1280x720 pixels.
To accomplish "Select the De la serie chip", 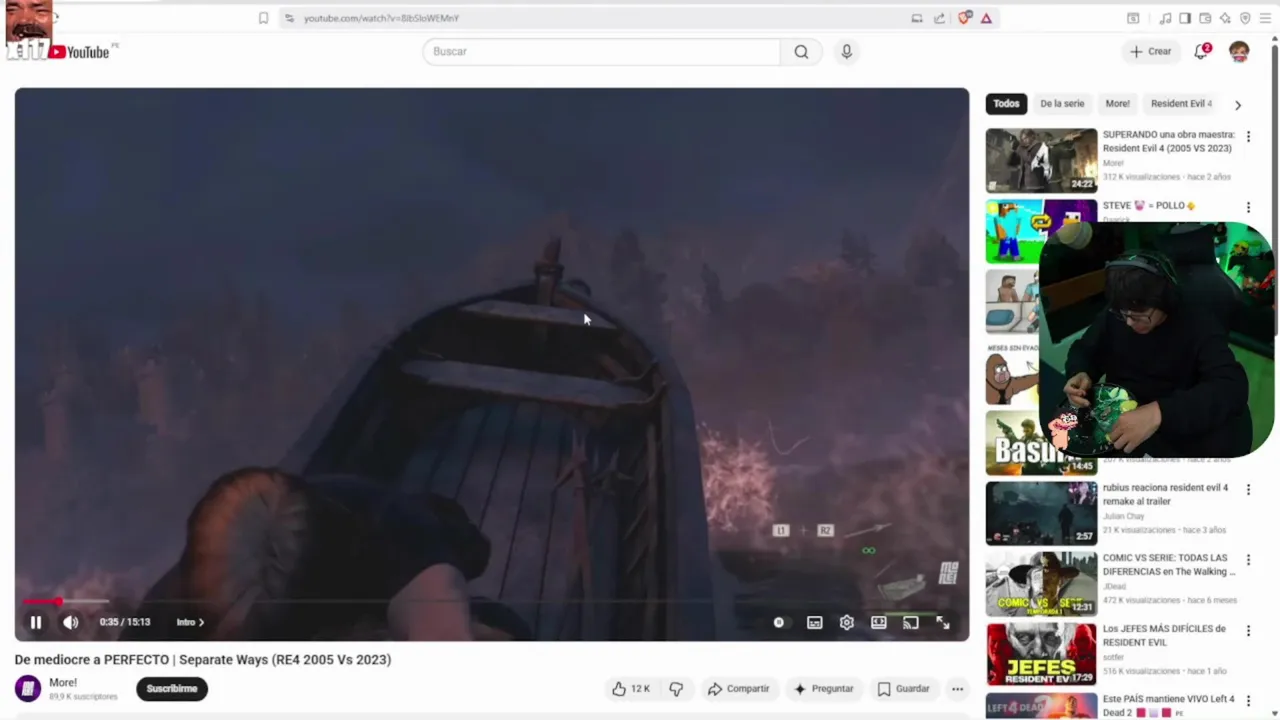I will coord(1062,103).
